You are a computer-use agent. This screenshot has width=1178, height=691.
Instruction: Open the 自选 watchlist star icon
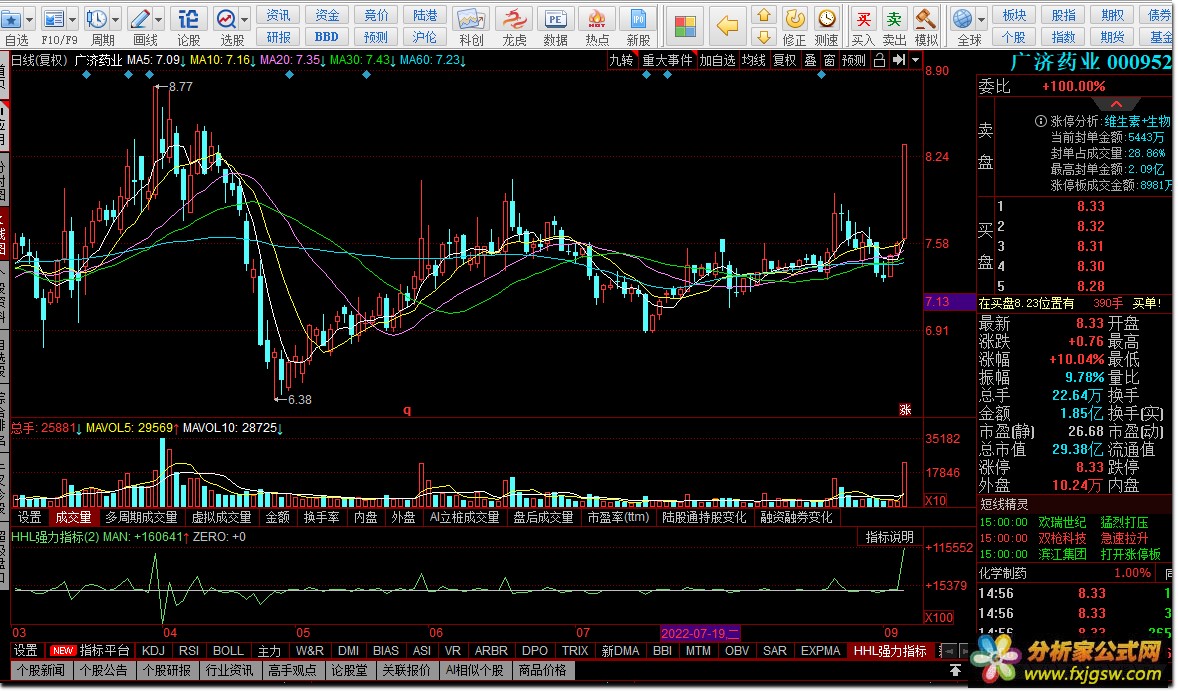coord(11,19)
